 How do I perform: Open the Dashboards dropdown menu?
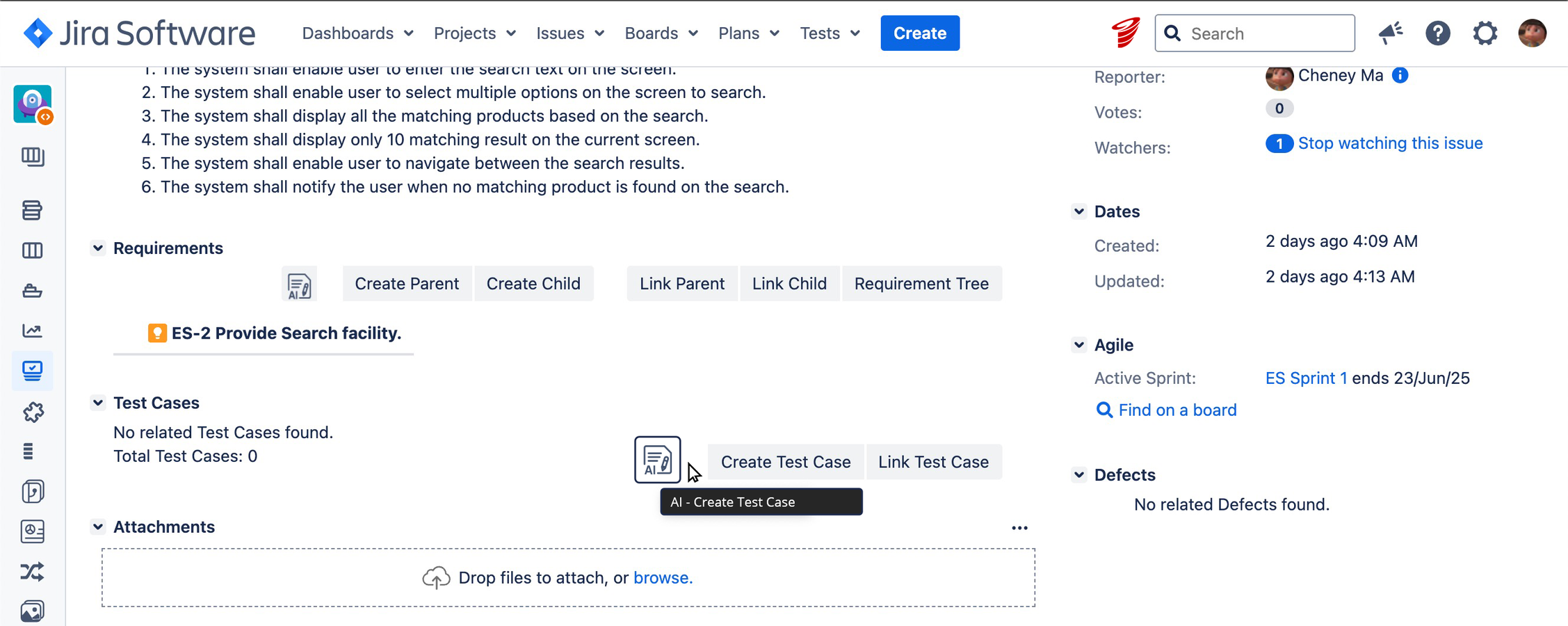[x=357, y=33]
